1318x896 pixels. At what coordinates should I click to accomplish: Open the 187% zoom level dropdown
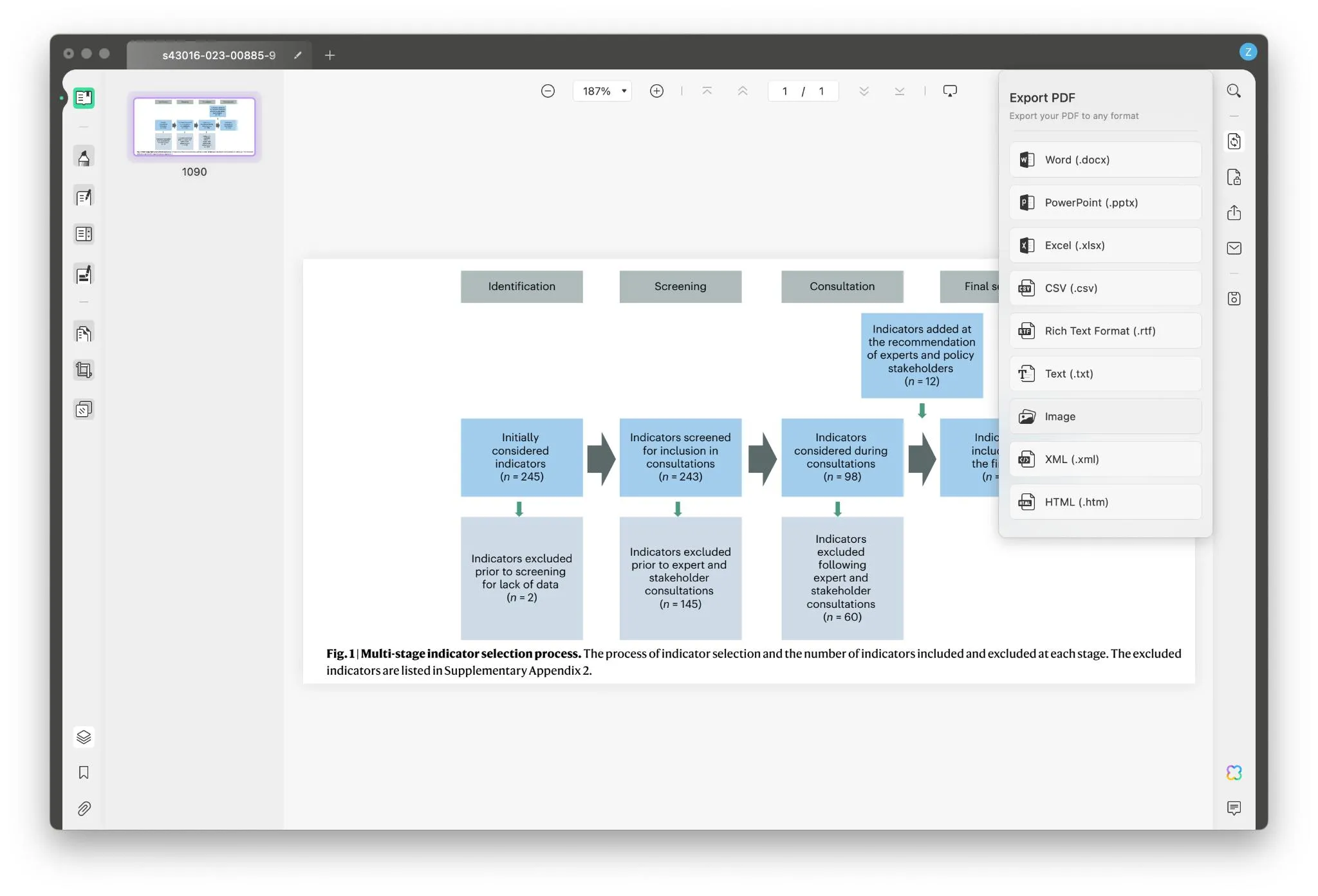click(602, 91)
